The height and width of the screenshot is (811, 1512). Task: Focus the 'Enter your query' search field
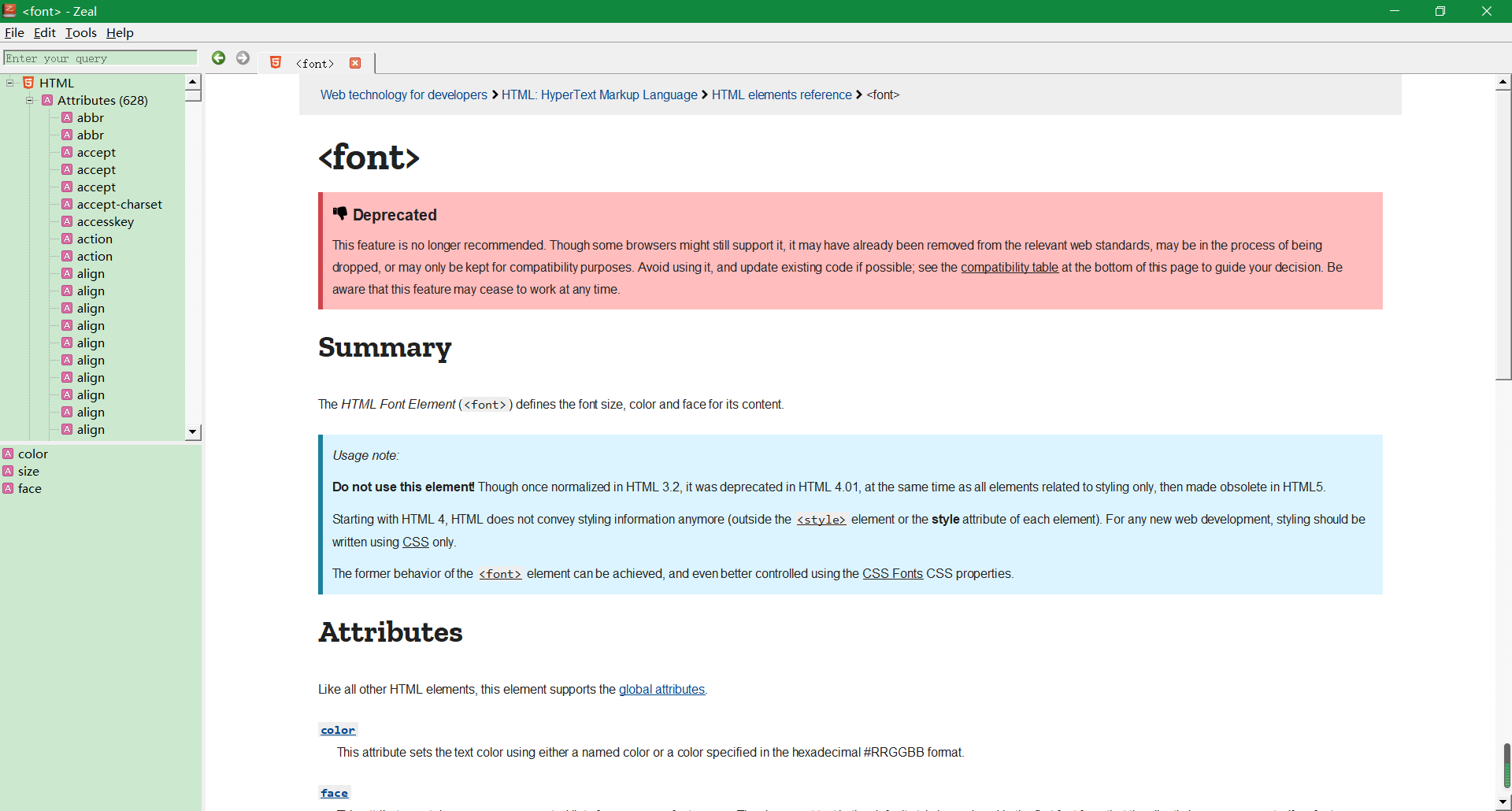[x=100, y=58]
